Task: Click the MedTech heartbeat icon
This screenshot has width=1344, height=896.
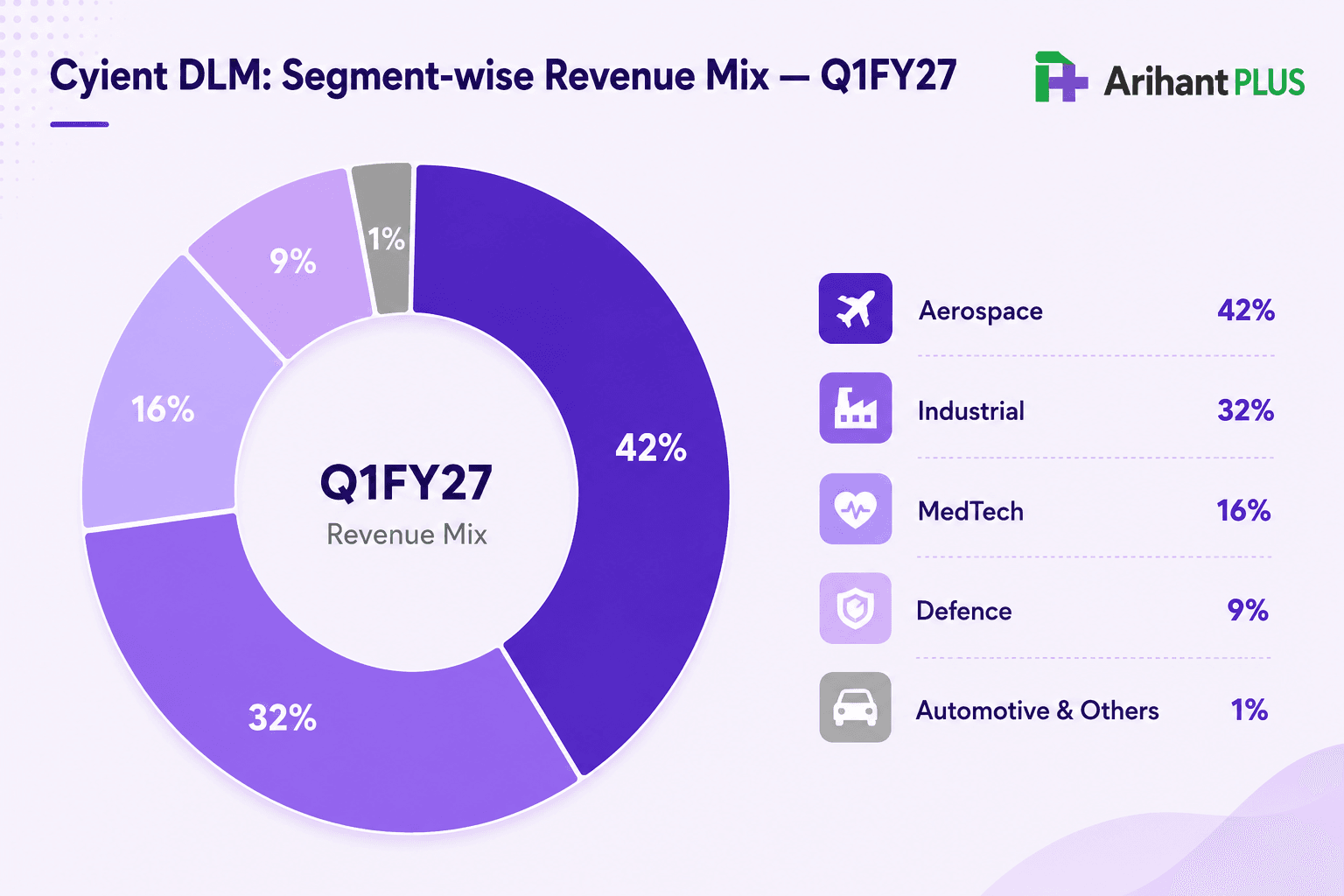Action: point(855,508)
